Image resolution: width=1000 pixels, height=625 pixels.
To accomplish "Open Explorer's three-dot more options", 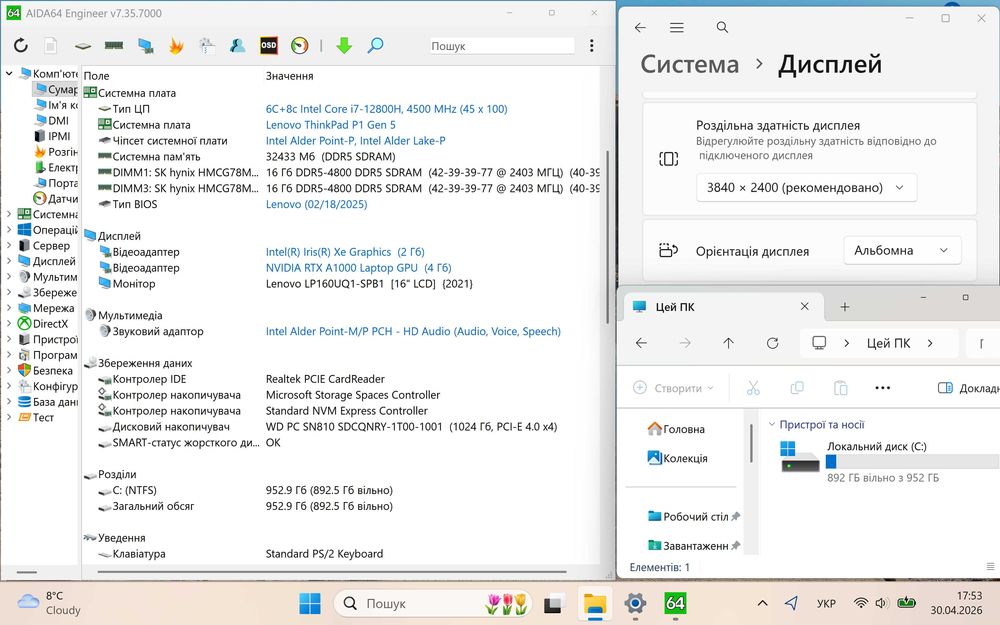I will click(883, 388).
